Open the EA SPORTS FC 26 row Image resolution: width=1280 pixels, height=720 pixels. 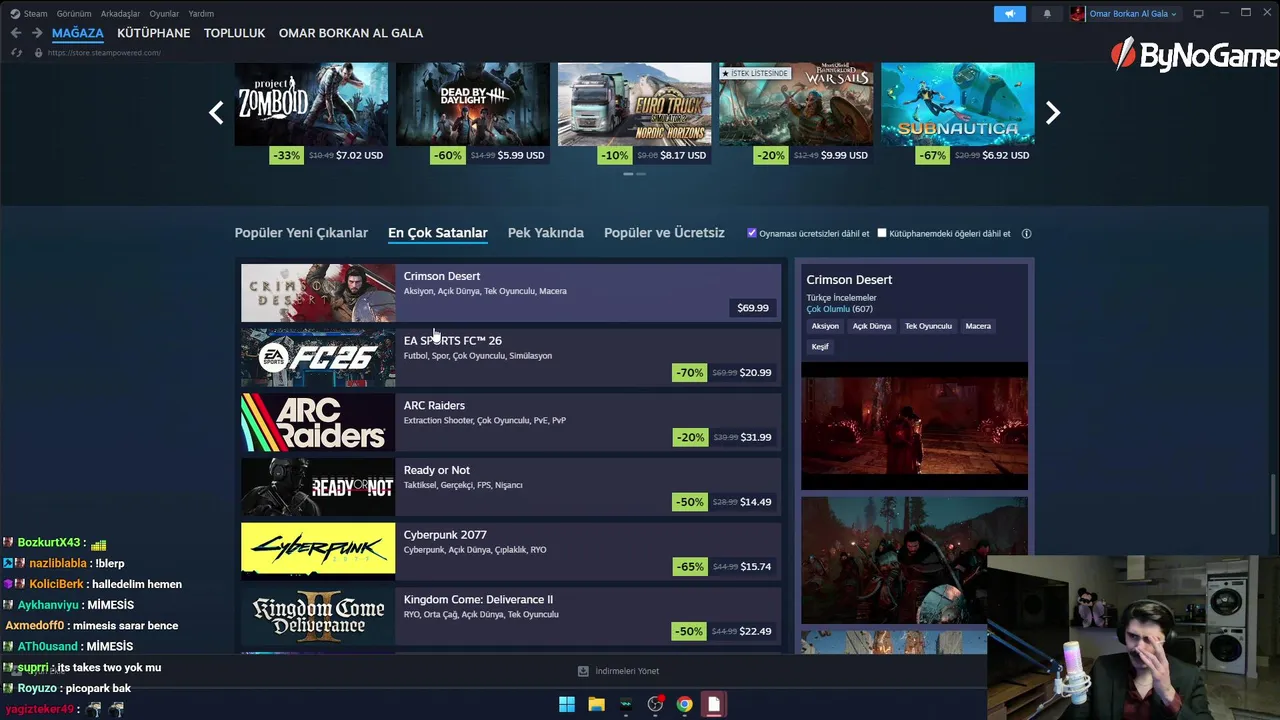click(x=511, y=358)
